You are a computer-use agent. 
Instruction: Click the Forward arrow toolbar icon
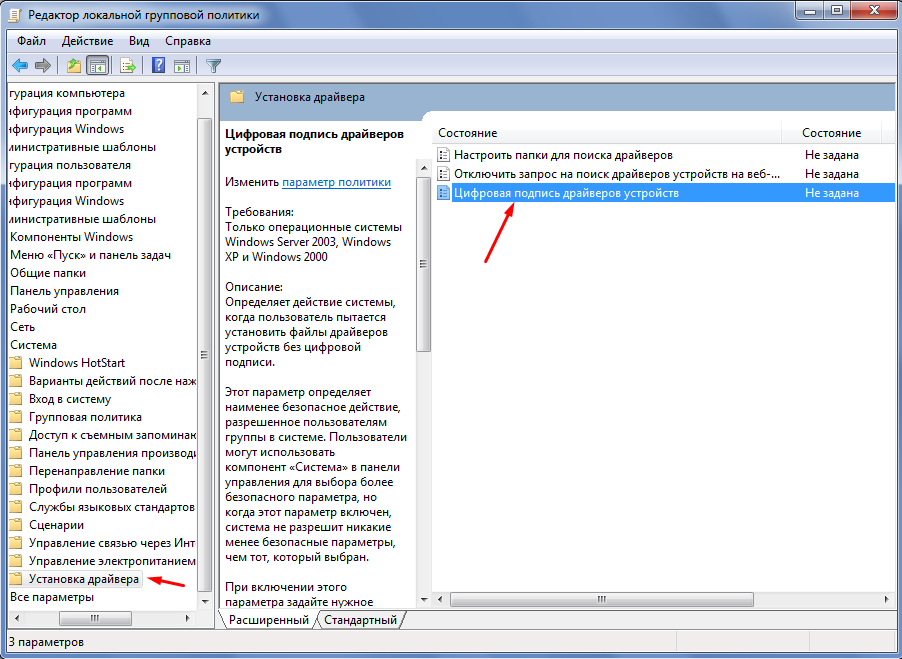[x=43, y=66]
